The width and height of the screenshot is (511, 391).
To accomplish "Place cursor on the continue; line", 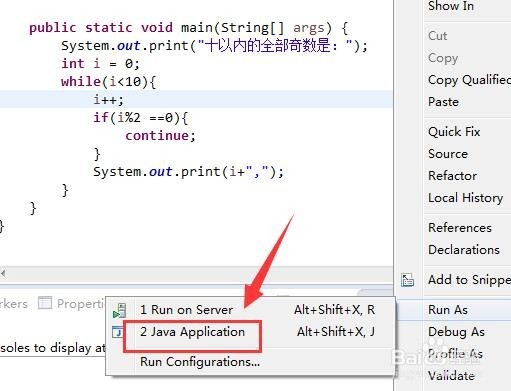I will coord(161,136).
